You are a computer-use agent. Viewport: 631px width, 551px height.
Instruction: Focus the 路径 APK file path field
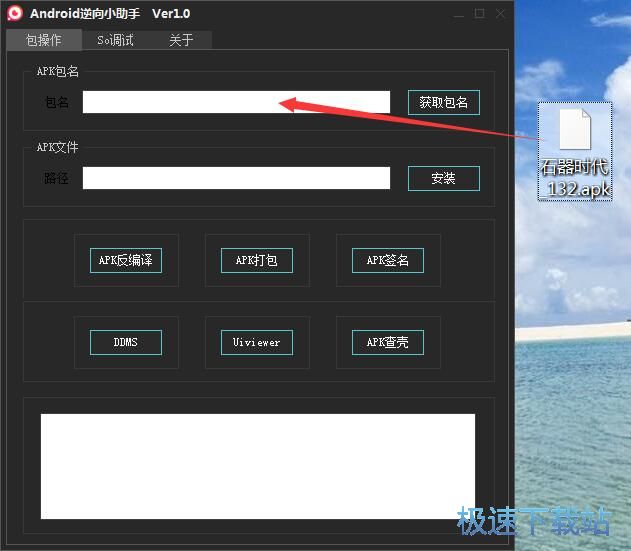tap(236, 178)
